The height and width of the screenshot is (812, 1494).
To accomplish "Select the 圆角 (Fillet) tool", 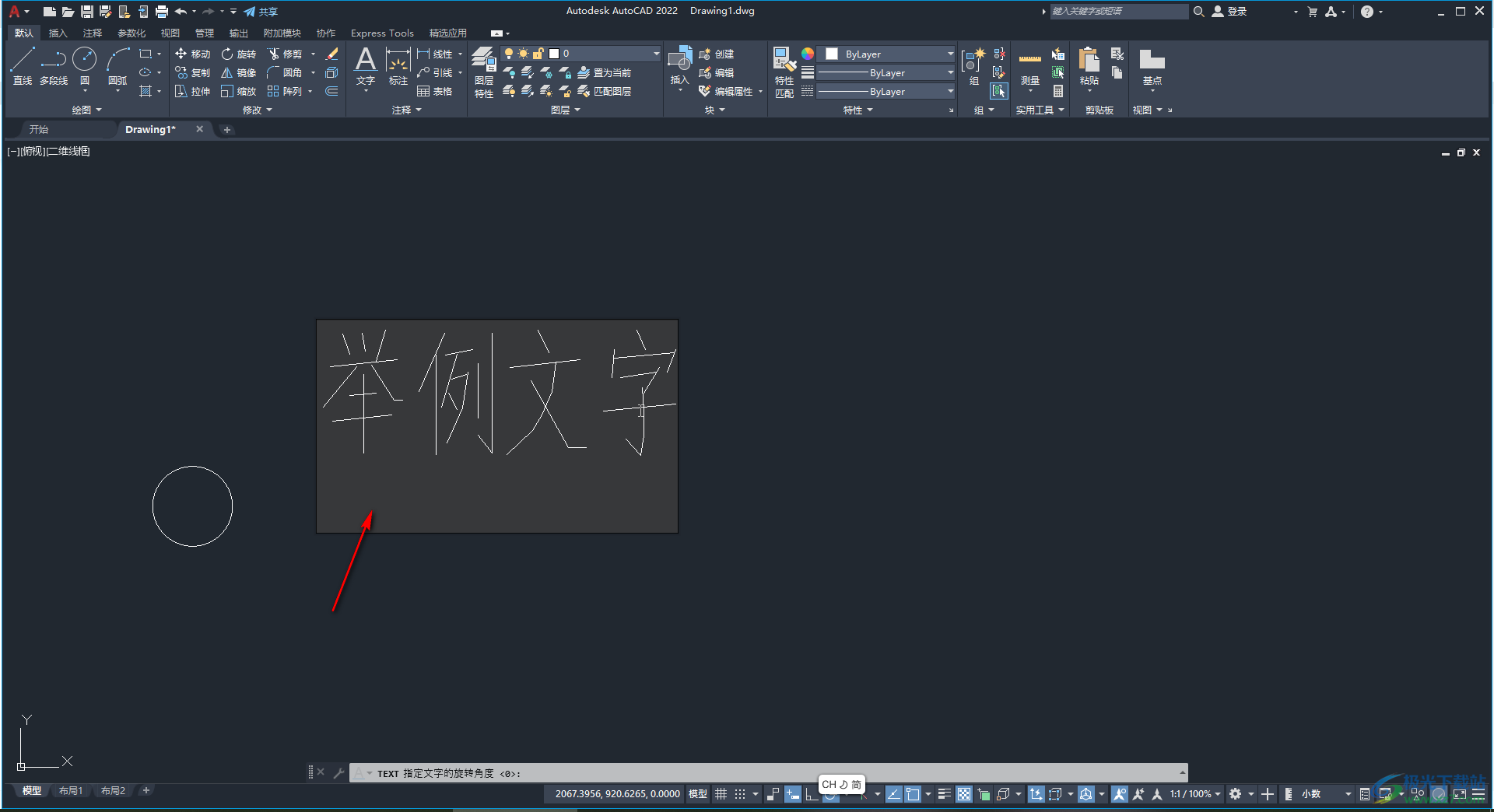I will point(285,72).
